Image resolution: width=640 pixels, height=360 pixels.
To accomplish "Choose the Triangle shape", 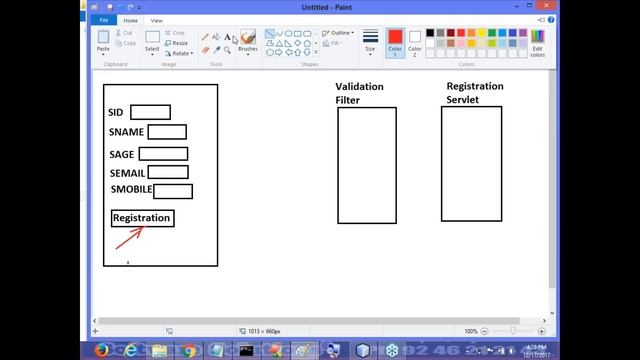I will point(279,43).
